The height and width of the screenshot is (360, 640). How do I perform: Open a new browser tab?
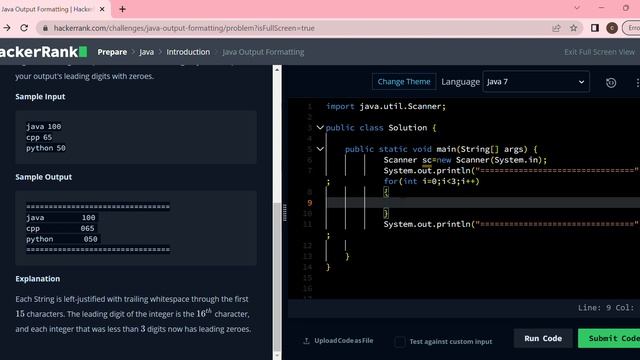122,9
